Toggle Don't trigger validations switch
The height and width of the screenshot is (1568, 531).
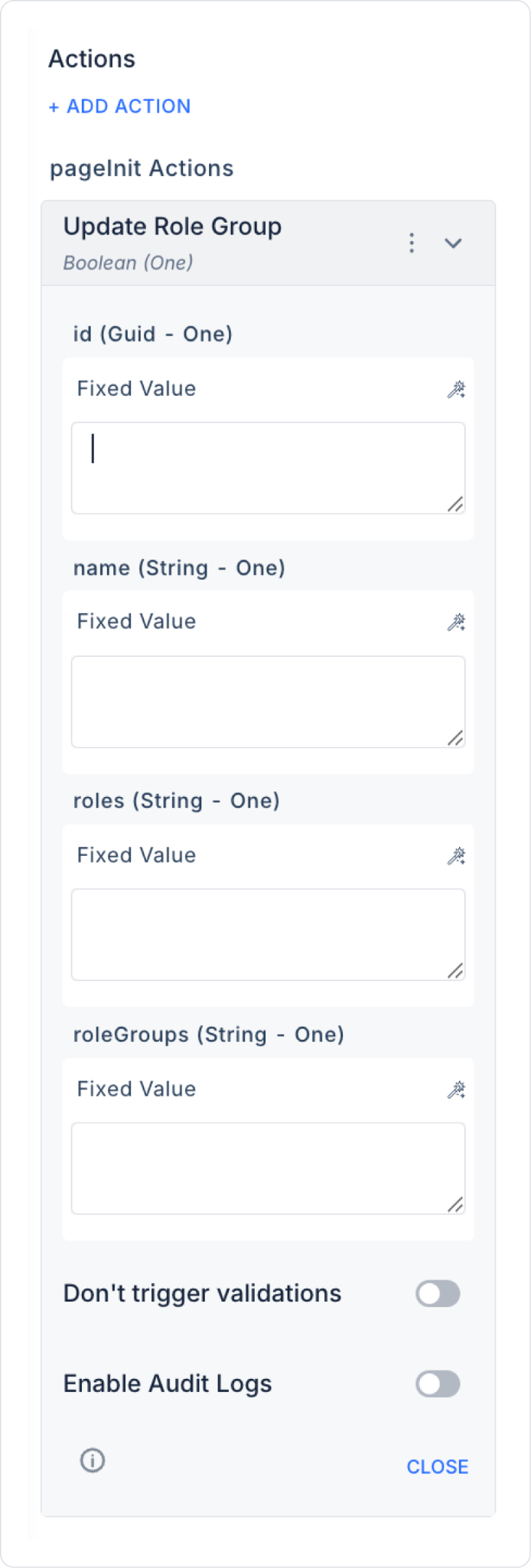point(438,1294)
